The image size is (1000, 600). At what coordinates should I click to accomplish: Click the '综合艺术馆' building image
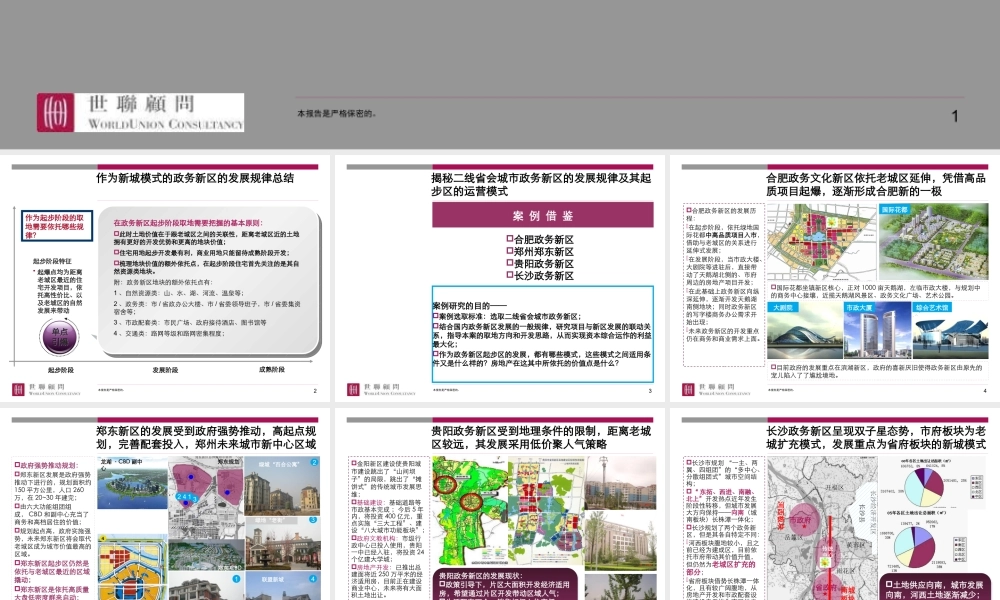(x=951, y=330)
